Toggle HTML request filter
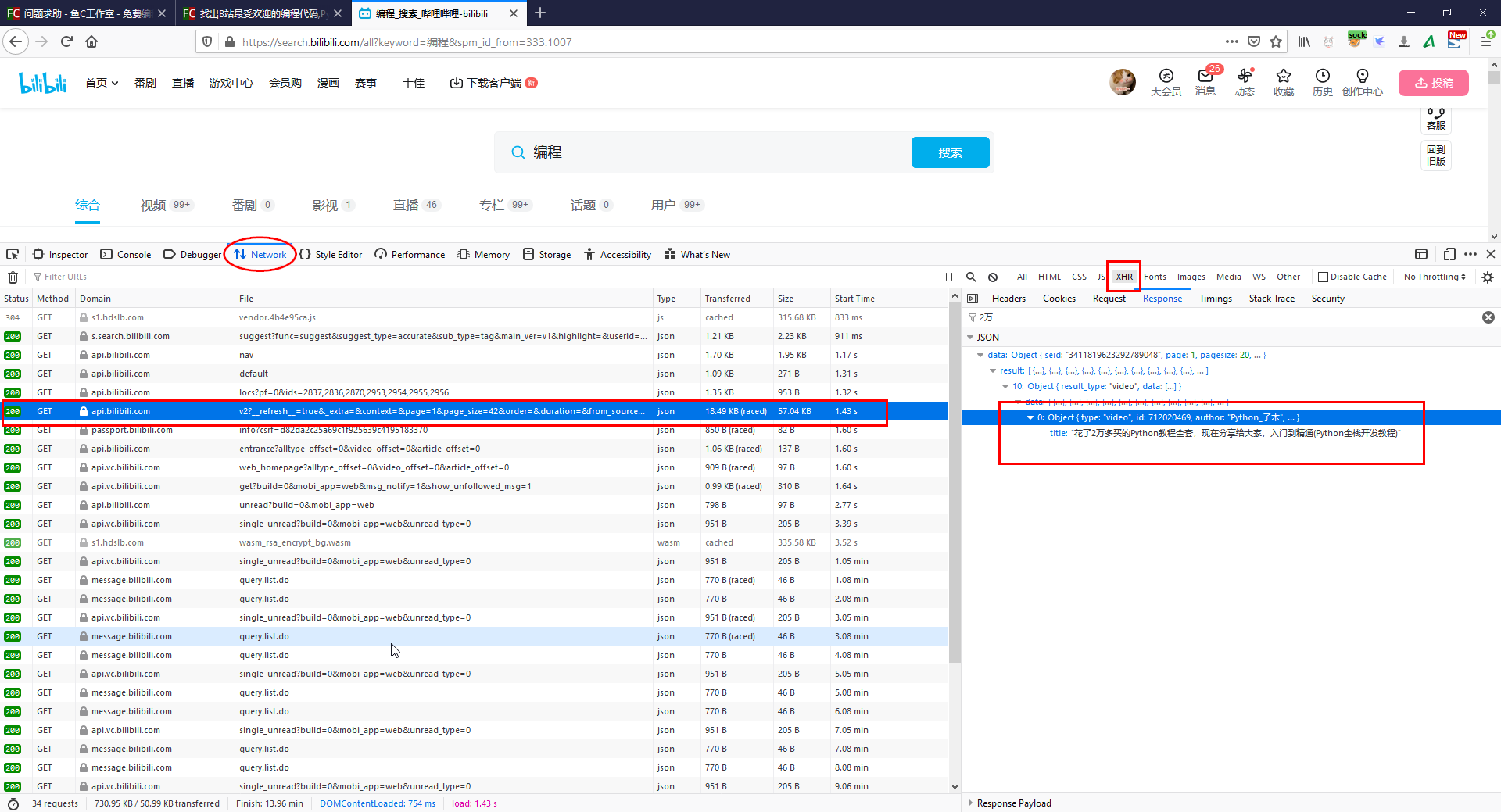 pos(1049,277)
